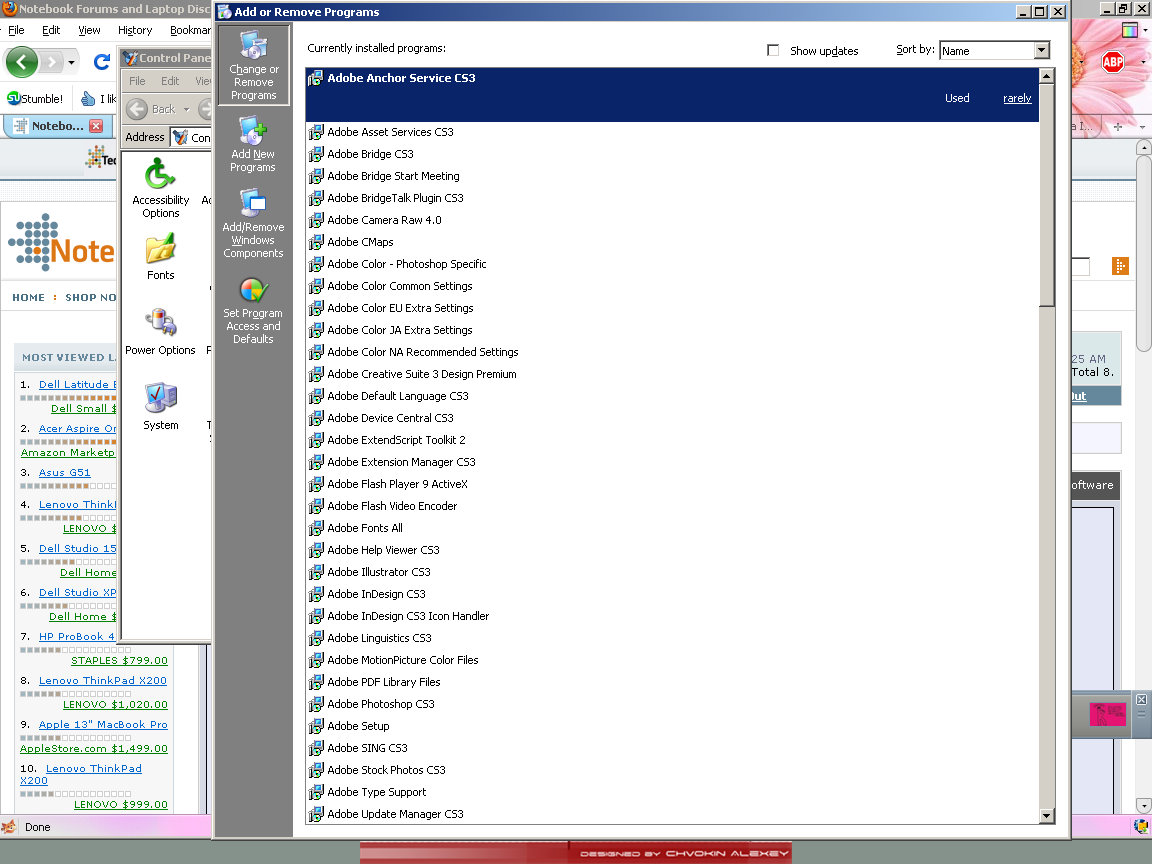The height and width of the screenshot is (864, 1152).
Task: Open Accessibility Options in Control Panel
Action: tap(160, 189)
